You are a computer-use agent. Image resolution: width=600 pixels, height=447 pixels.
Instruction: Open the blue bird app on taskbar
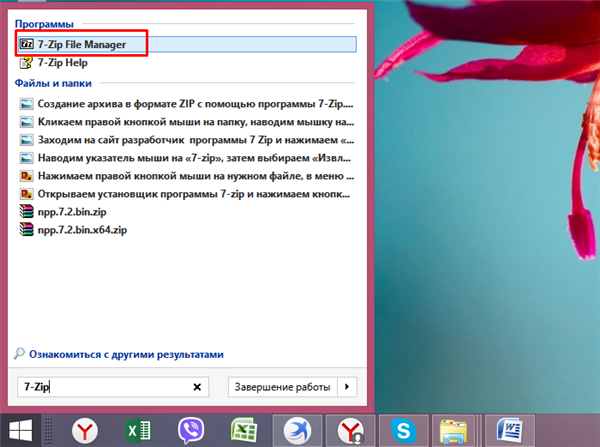tap(297, 431)
